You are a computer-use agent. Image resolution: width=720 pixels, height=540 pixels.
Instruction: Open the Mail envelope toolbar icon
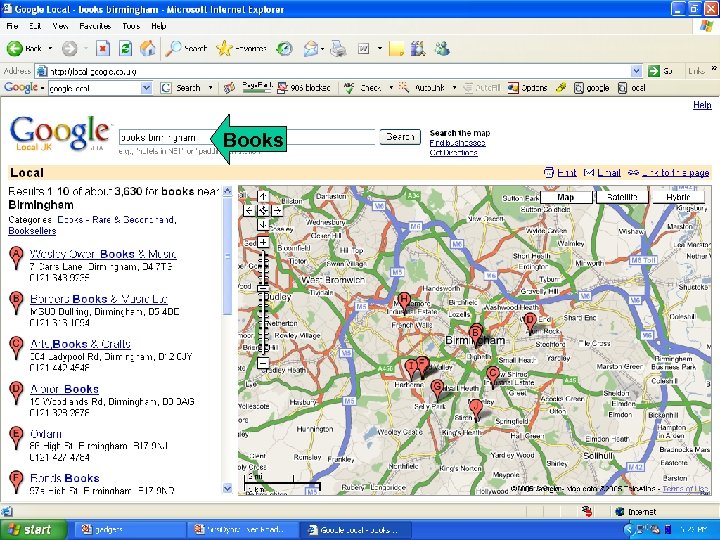click(311, 48)
